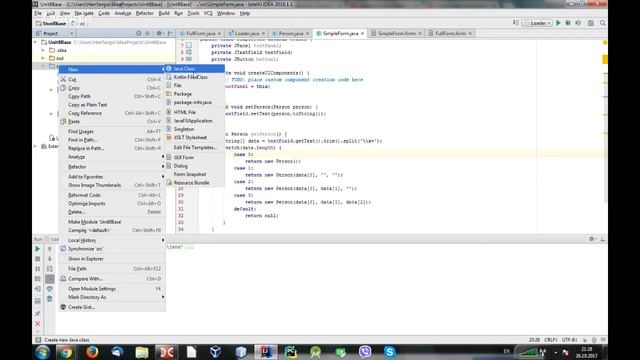The image size is (640, 360).
Task: Click the Windows Start button
Action: coord(42,352)
